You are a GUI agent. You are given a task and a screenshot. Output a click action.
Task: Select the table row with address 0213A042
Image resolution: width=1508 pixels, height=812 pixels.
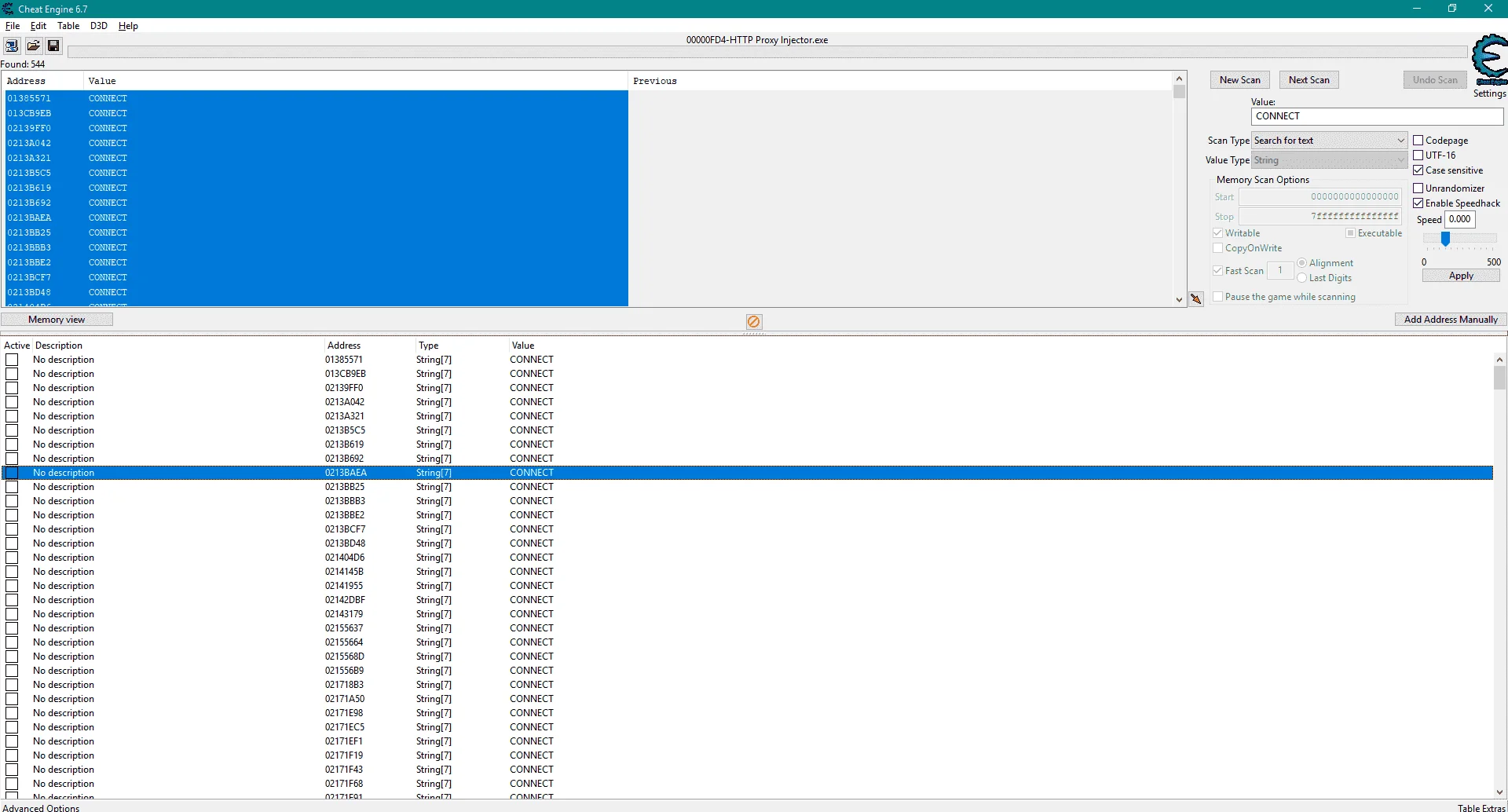pyautogui.click(x=747, y=402)
